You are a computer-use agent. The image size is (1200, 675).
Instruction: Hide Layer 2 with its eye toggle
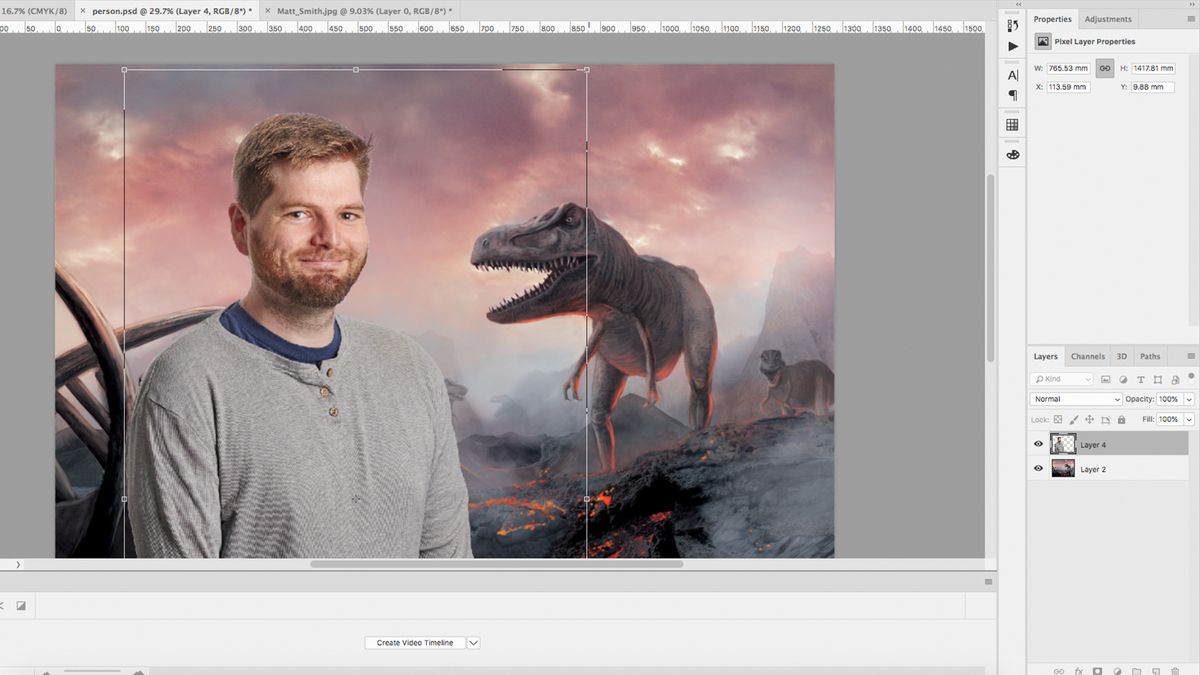[x=1038, y=468]
